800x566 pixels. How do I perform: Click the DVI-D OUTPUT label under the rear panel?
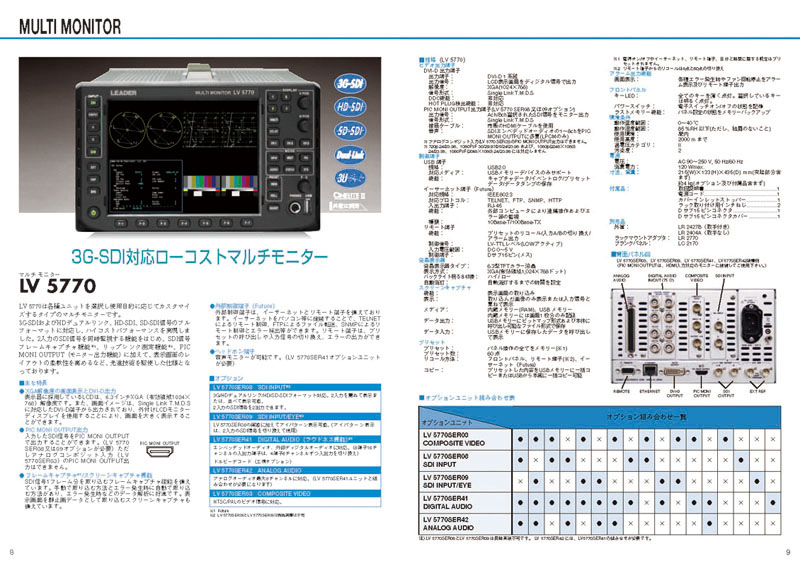674,393
